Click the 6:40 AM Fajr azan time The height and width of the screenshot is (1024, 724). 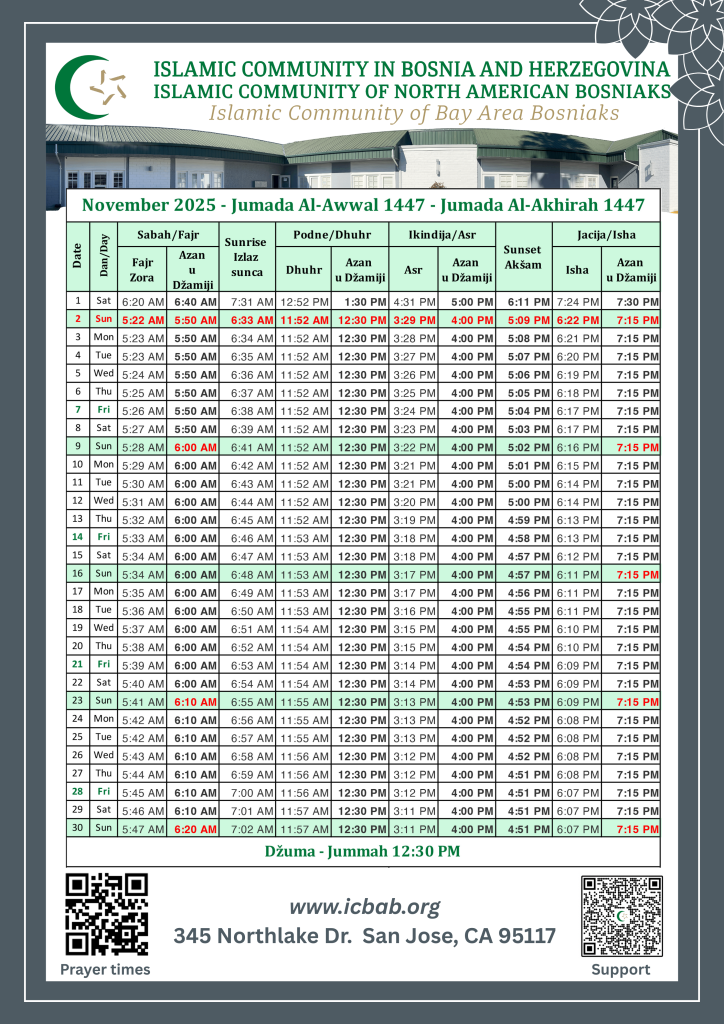coord(196,301)
